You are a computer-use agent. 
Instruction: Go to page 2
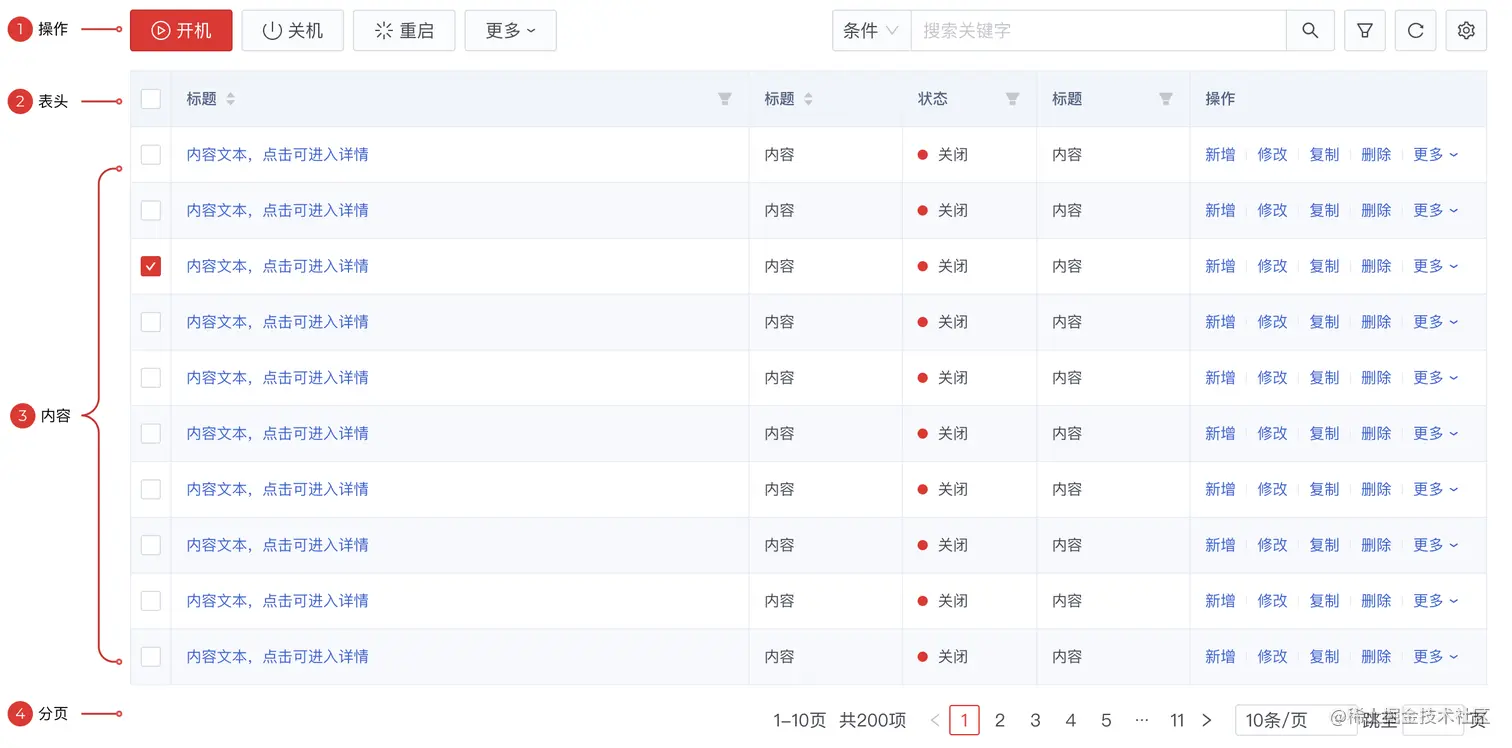click(x=999, y=720)
